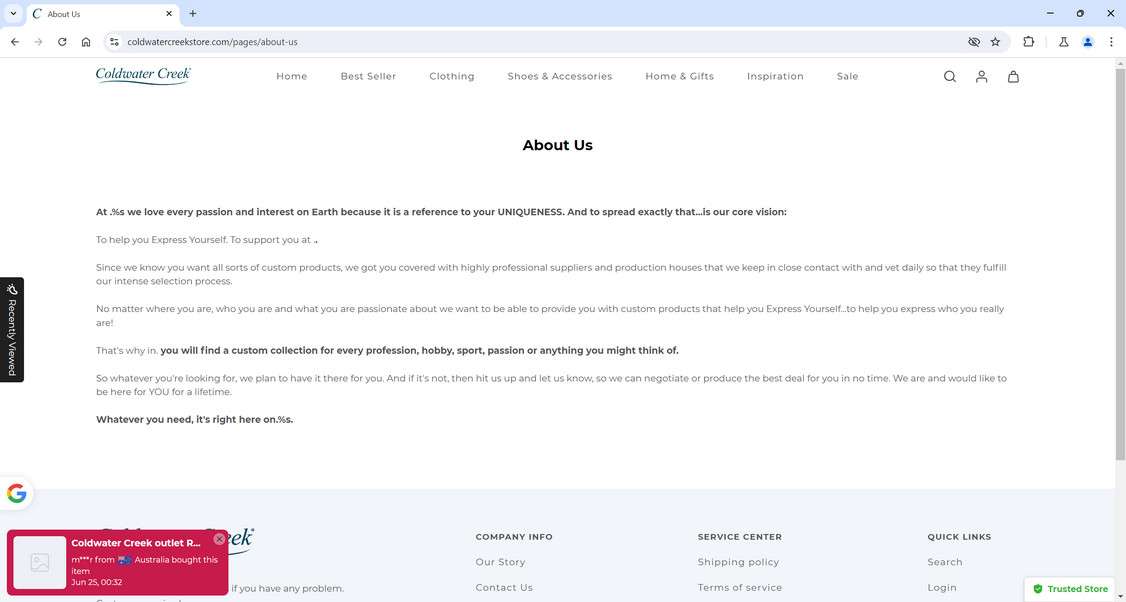
Task: Click the Google G floating badge
Action: [17, 494]
